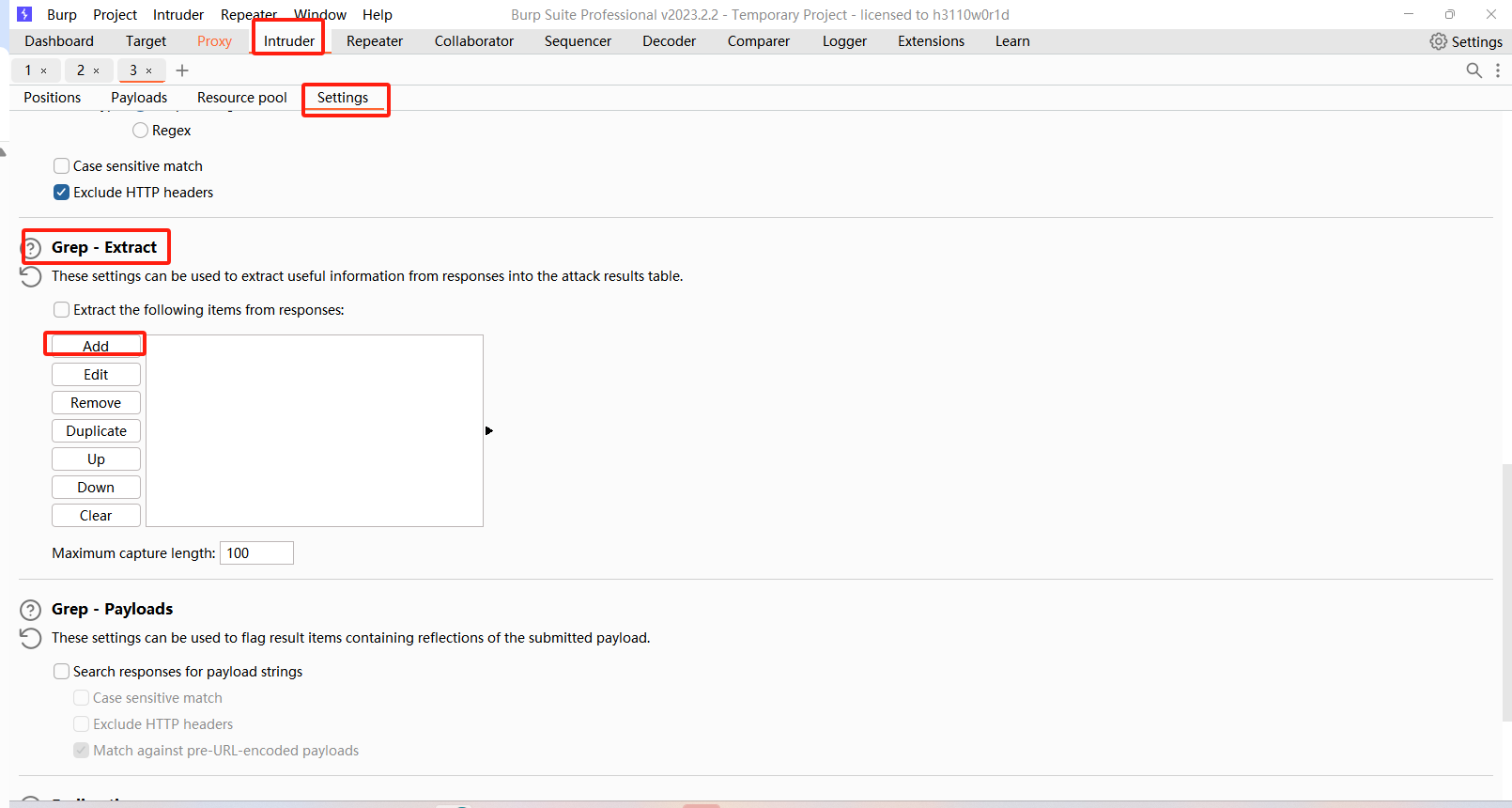This screenshot has width=1512, height=808.
Task: Switch to the Dashboard tab
Action: (x=59, y=41)
